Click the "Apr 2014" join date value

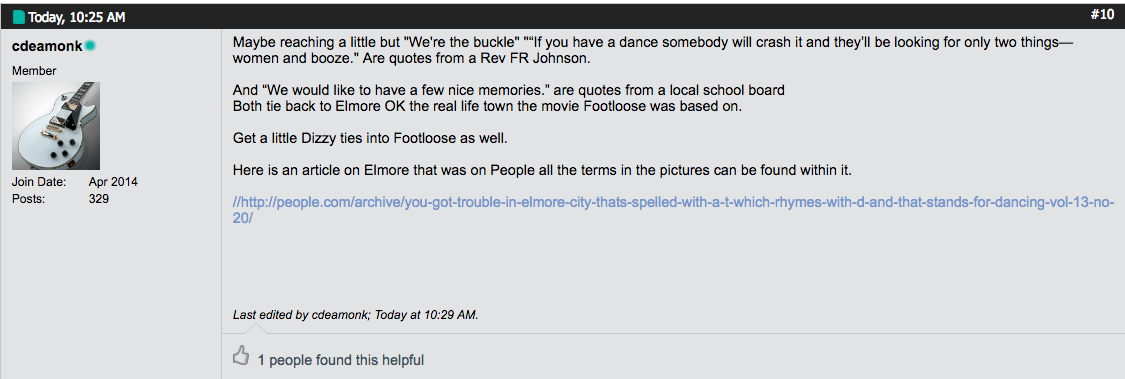[113, 182]
